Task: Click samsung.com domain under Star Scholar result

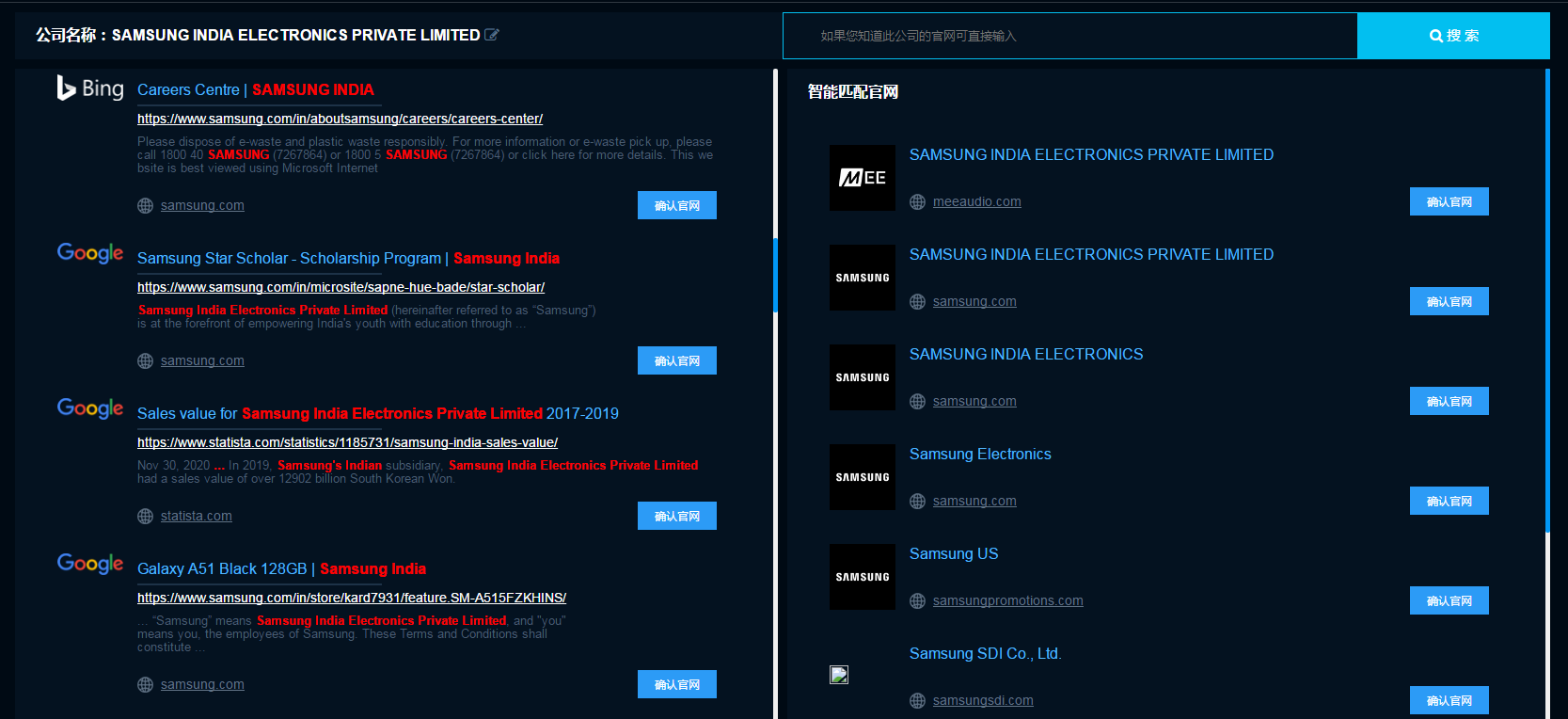Action: [x=202, y=360]
